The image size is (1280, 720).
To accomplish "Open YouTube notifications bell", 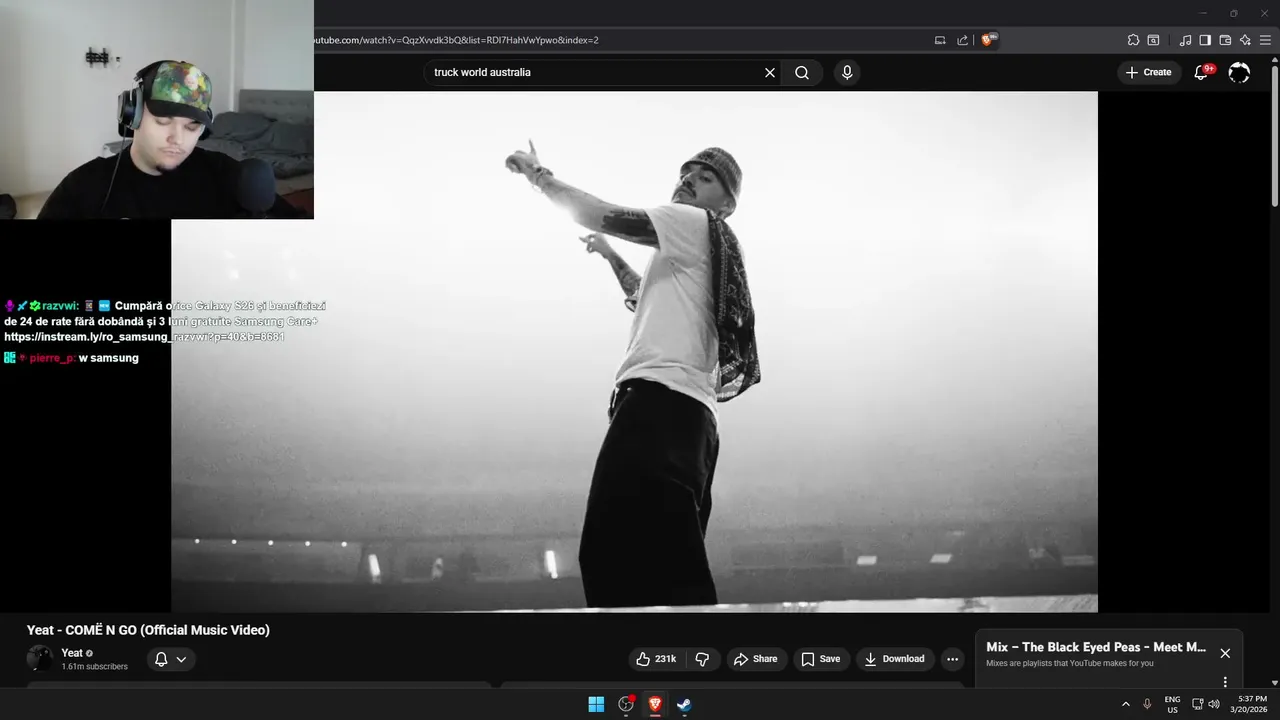I will pos(1202,72).
